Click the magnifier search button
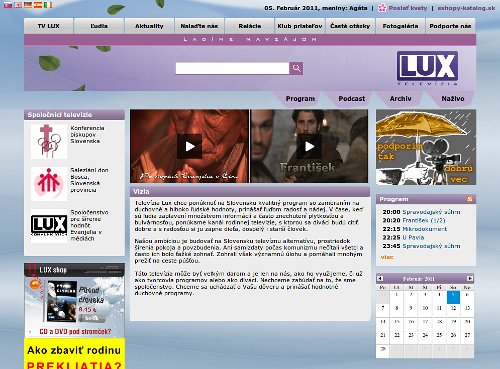The image size is (500, 369). point(296,68)
